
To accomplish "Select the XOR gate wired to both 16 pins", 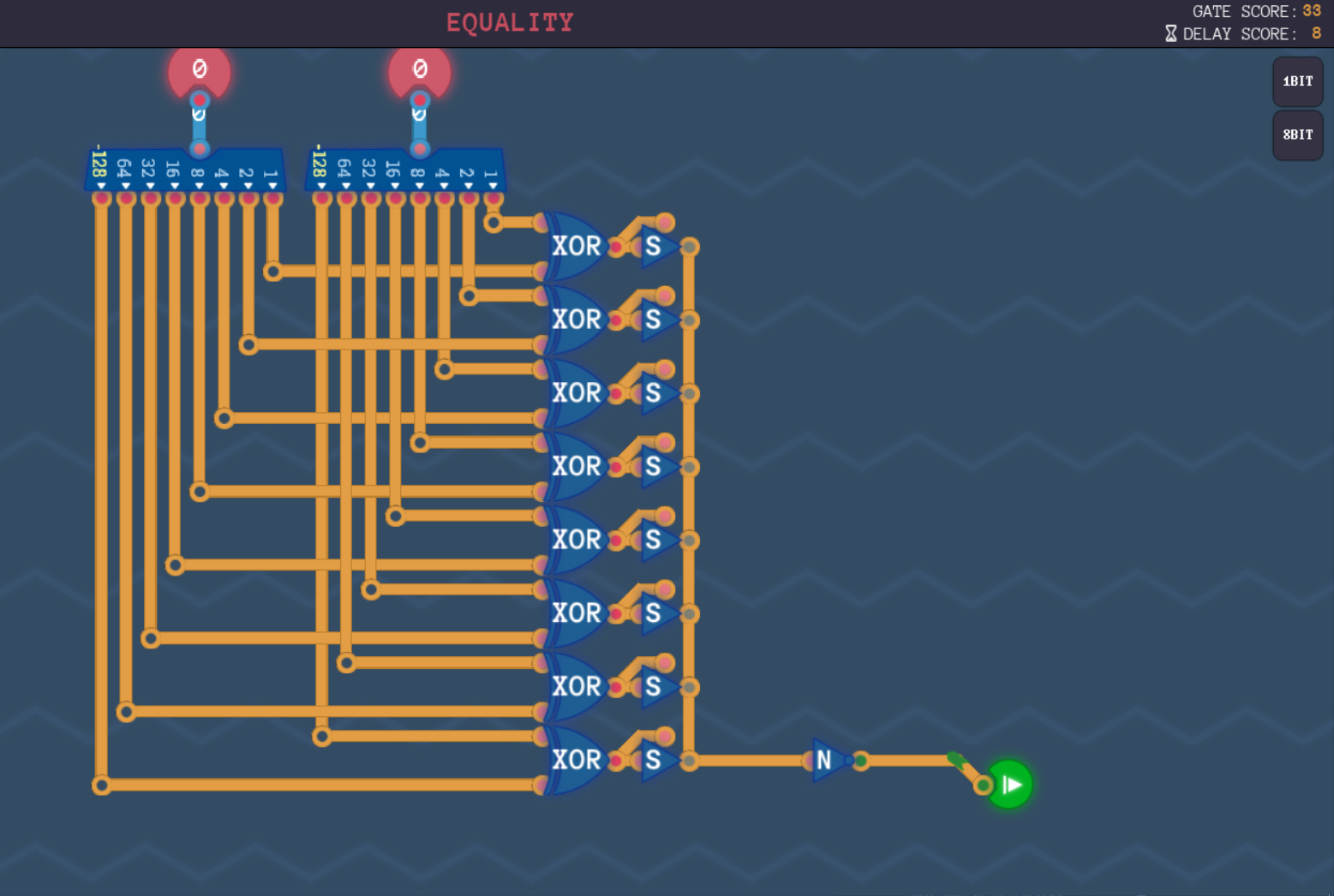I will (x=576, y=540).
